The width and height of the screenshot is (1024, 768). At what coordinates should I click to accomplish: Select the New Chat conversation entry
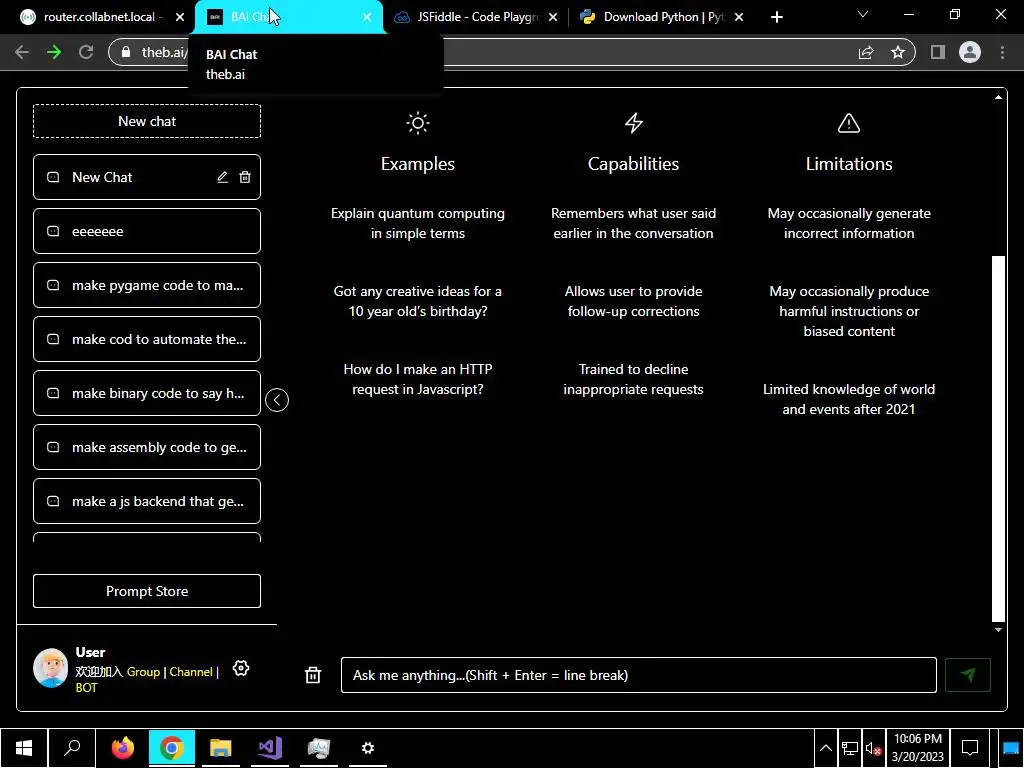click(147, 177)
